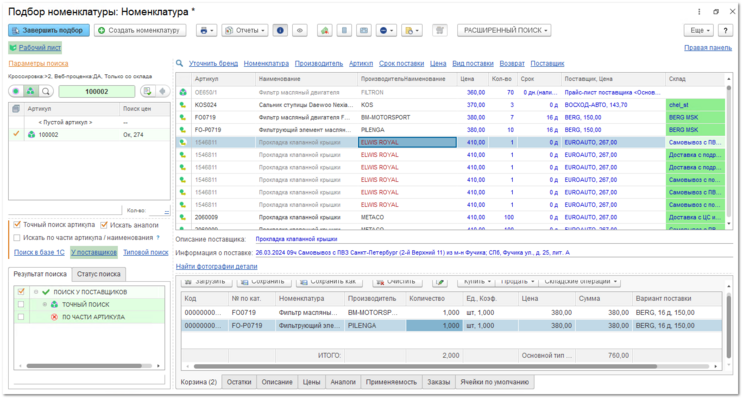Check the 'ПО ЧАСТИ АРТИКУЛА' row checkbox
The width and height of the screenshot is (743, 399).
(21, 317)
